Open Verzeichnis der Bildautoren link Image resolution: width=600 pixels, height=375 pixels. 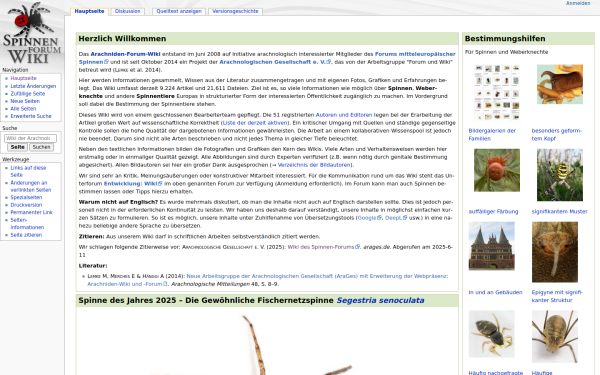click(314, 165)
